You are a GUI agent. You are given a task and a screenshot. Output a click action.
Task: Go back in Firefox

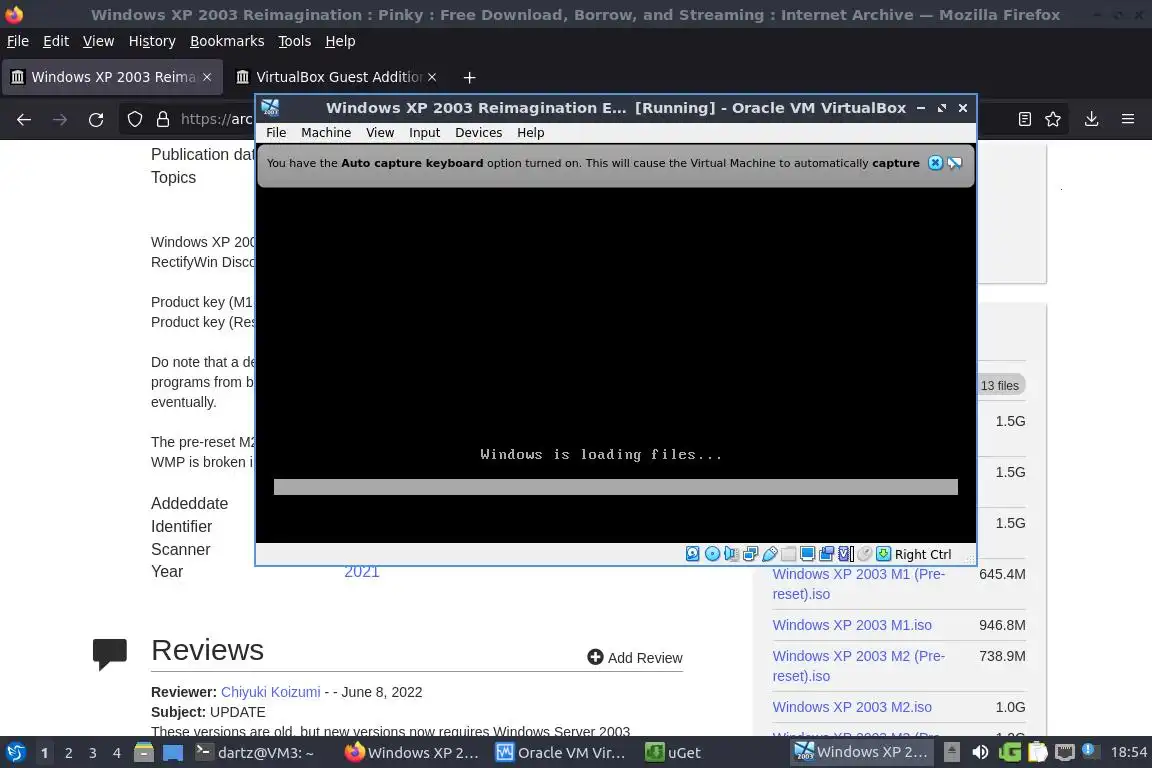click(x=24, y=120)
